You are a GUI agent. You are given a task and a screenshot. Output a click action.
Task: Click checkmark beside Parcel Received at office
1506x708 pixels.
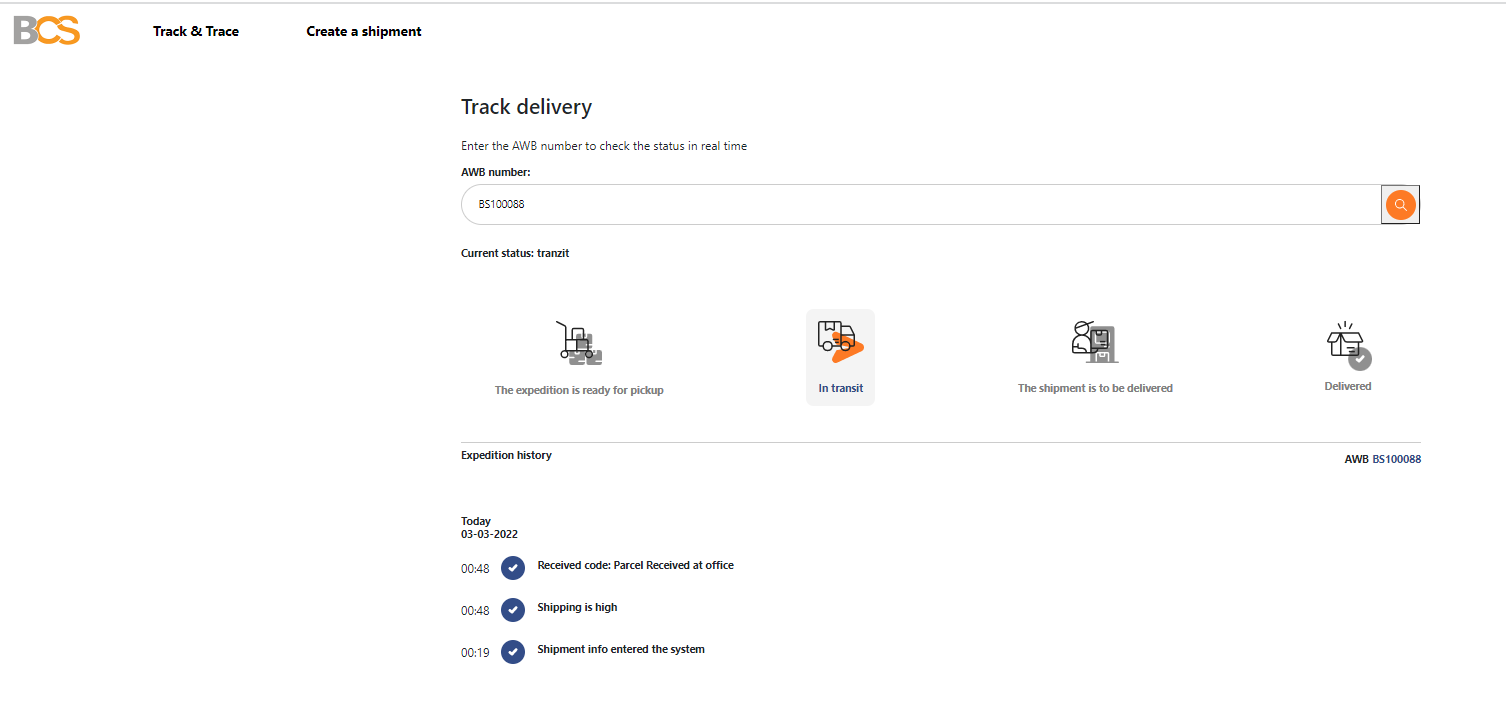[513, 568]
